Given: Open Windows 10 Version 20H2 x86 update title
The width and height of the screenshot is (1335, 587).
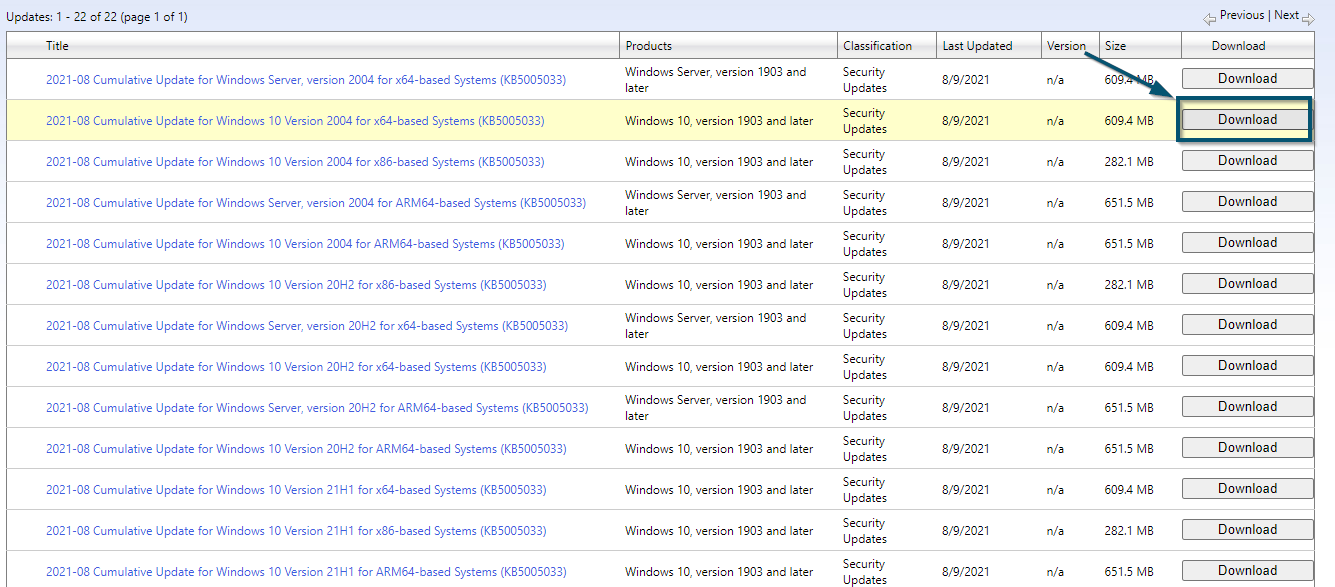Looking at the screenshot, I should coord(296,285).
